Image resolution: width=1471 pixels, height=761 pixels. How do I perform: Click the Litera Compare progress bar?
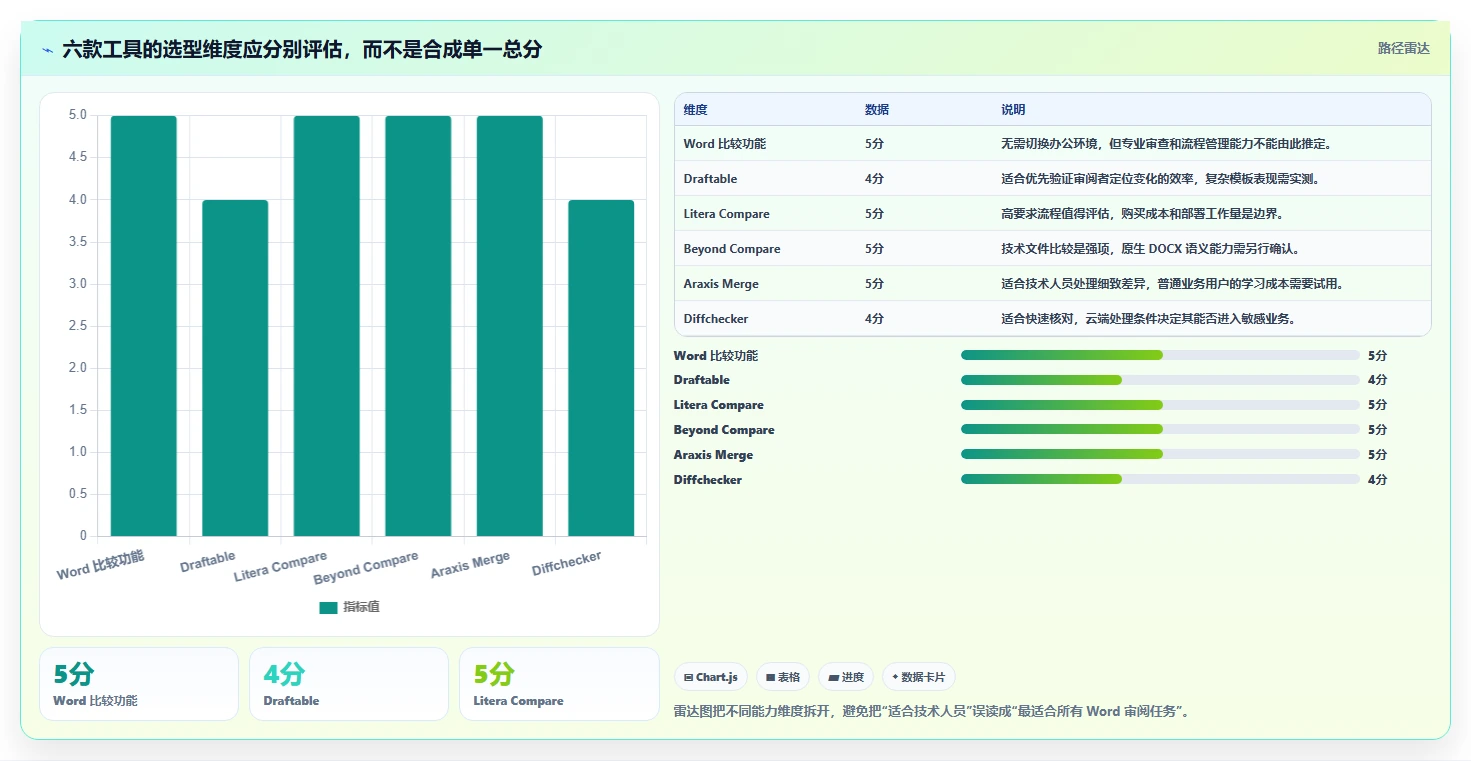tap(1160, 405)
